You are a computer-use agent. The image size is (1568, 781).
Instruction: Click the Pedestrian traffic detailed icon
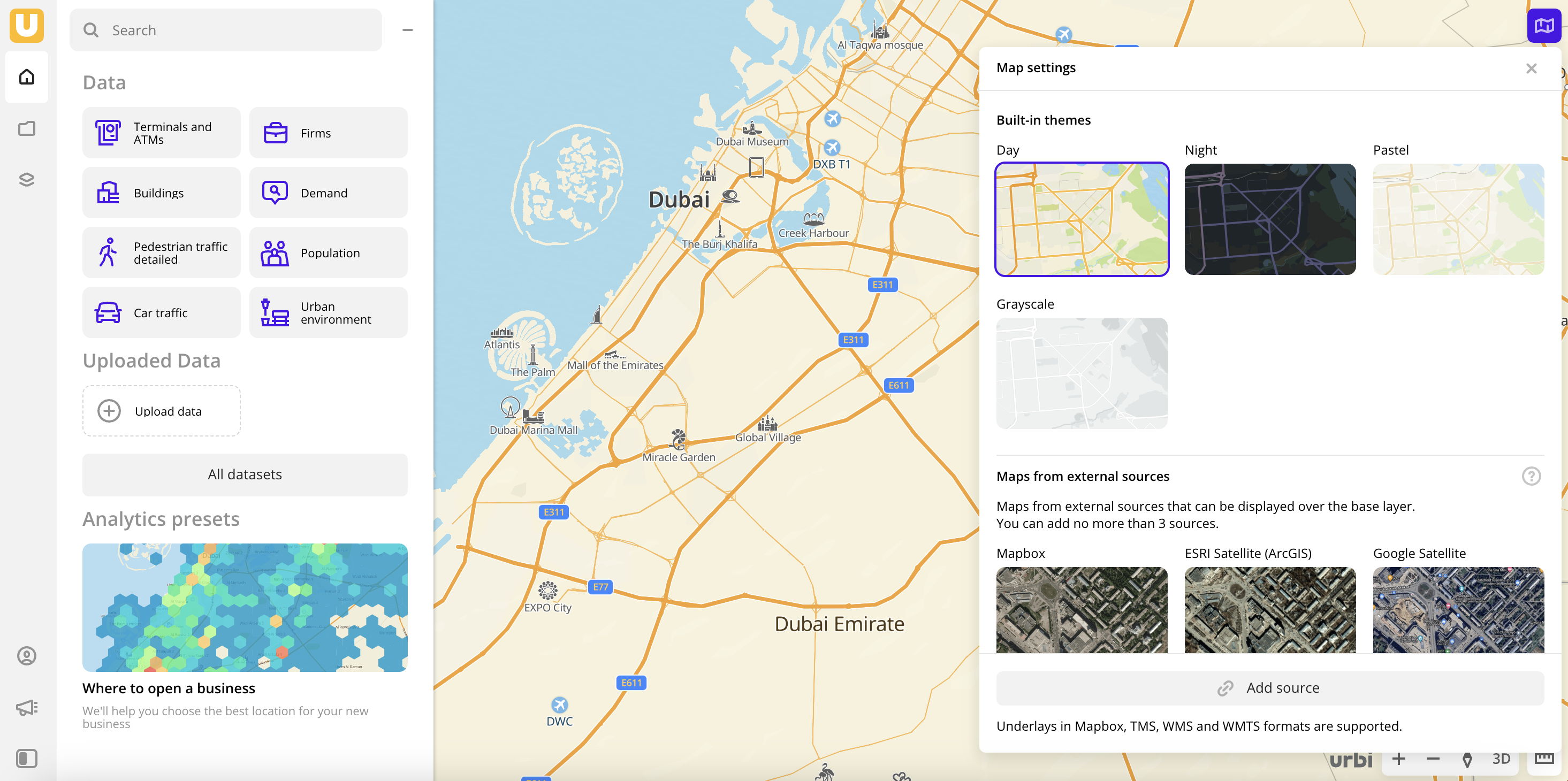pos(108,252)
